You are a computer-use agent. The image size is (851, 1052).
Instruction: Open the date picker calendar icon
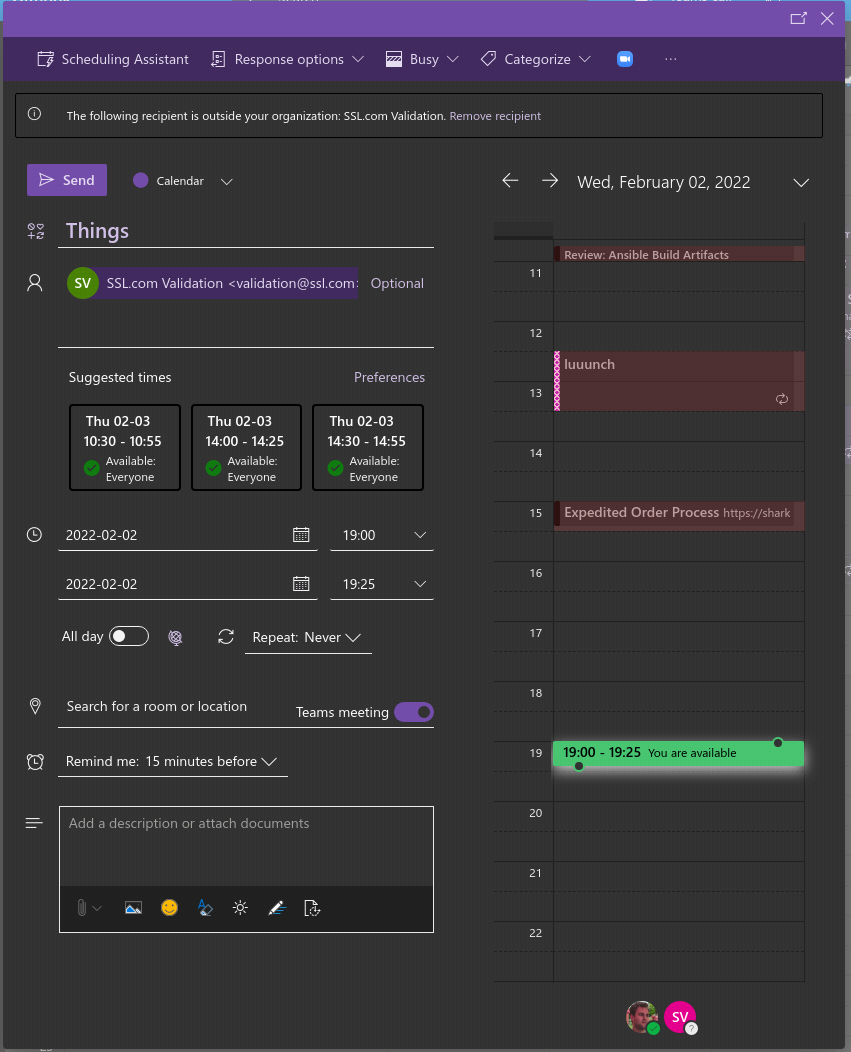[301, 534]
